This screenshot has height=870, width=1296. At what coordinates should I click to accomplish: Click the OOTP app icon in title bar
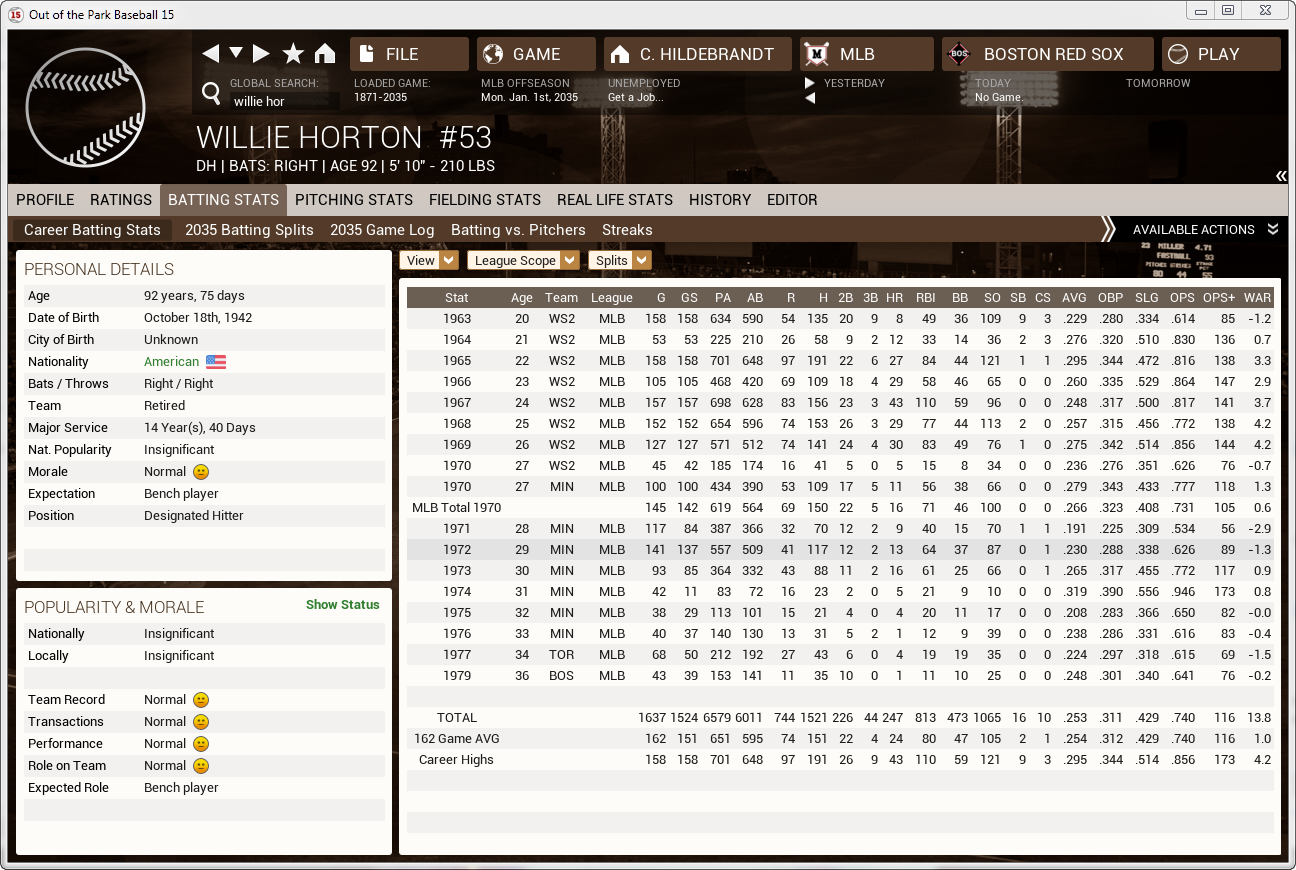pos(15,14)
